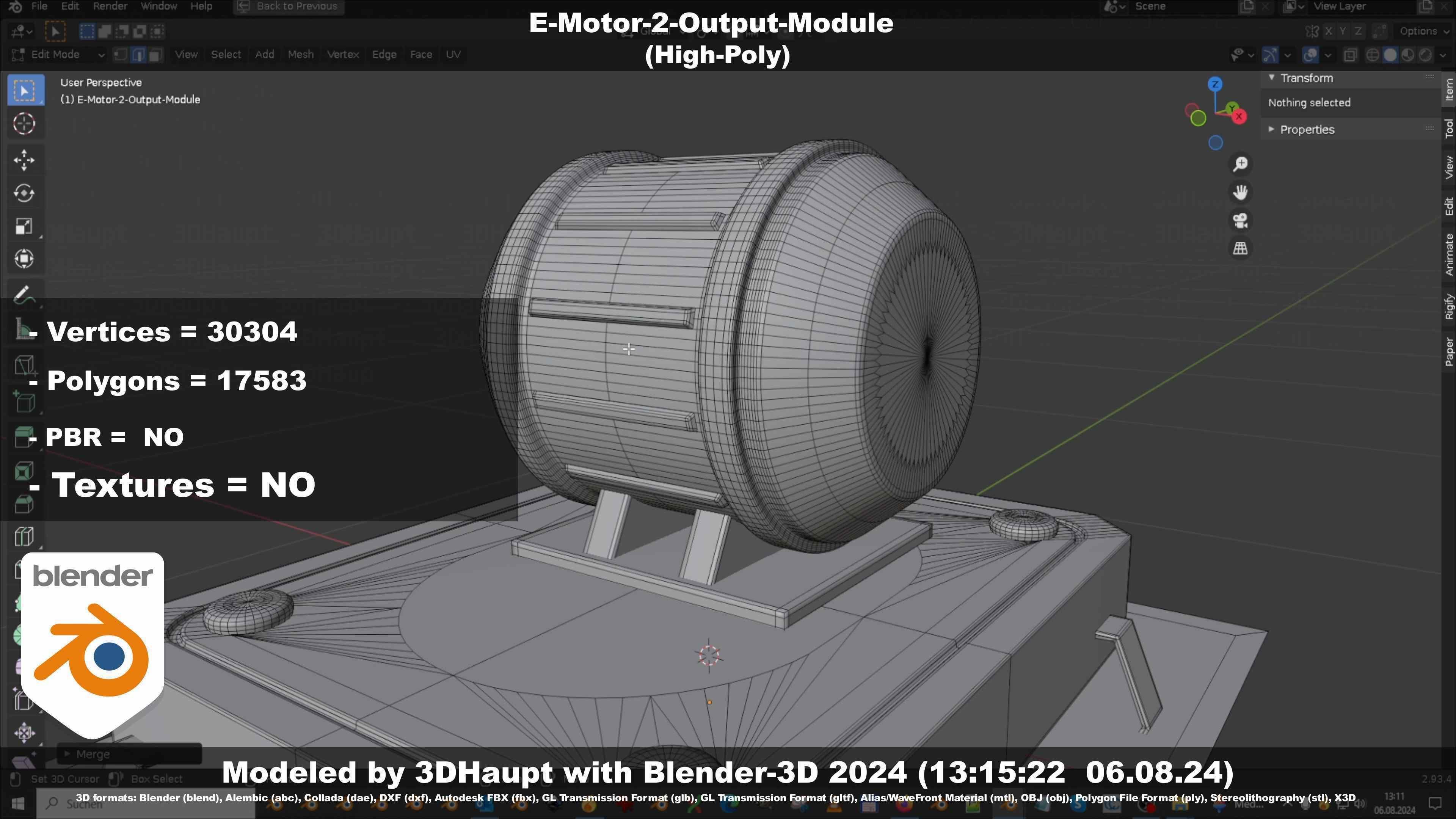The width and height of the screenshot is (1456, 819).
Task: Open the gizmo options dropdown arrow
Action: coord(1288,55)
